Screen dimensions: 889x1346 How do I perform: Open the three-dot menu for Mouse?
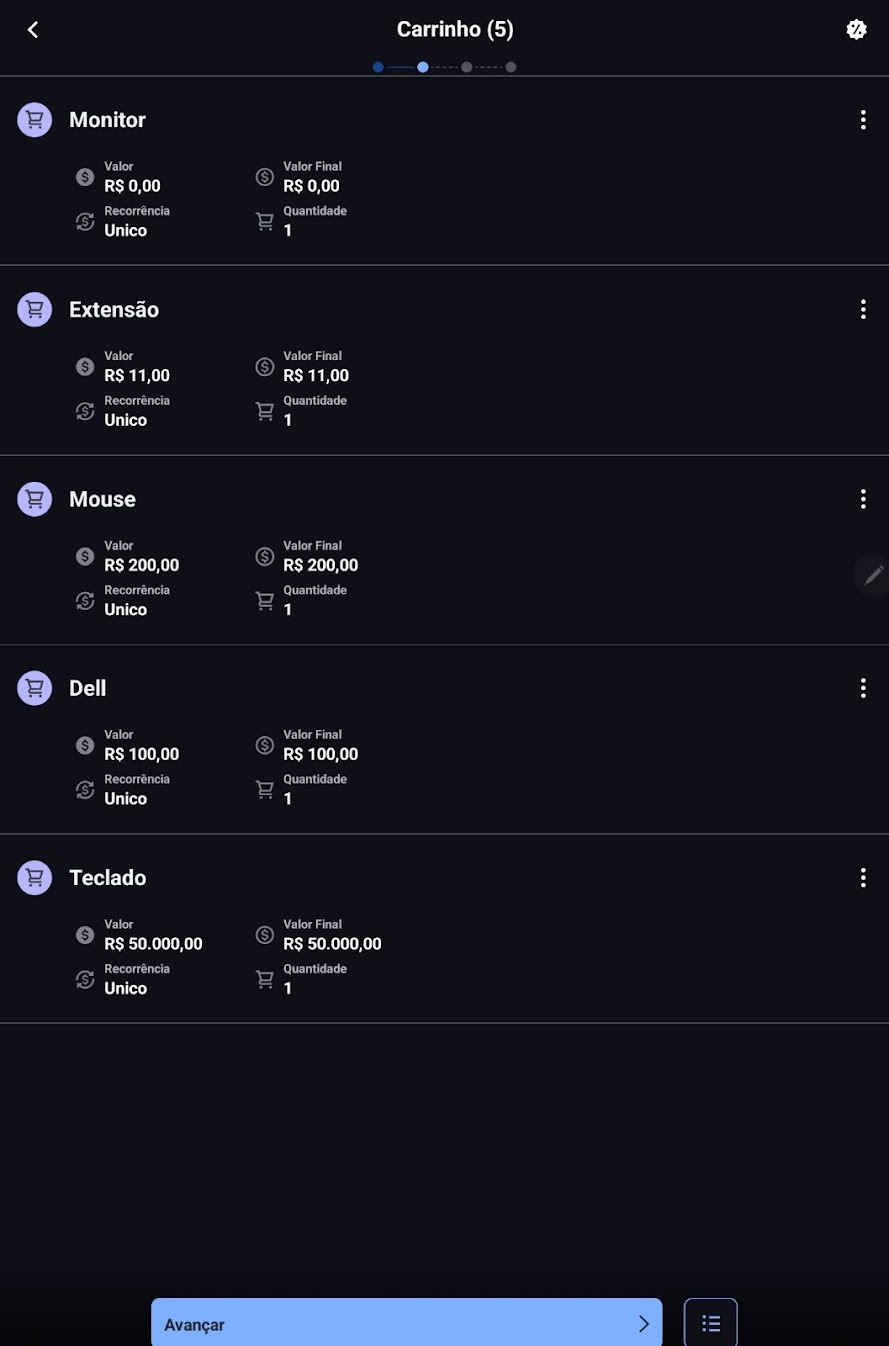pyautogui.click(x=863, y=499)
